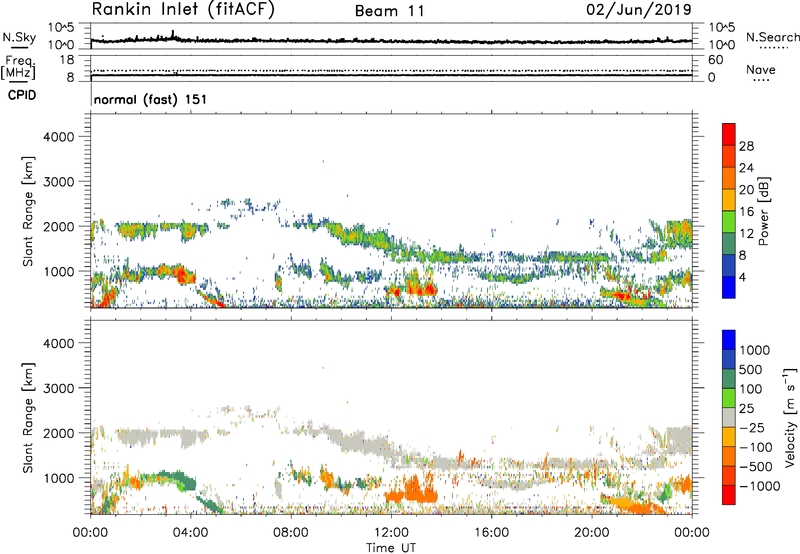This screenshot has height=554, width=800.
Task: Click the date "02/Jun/2019"
Action: click(639, 10)
